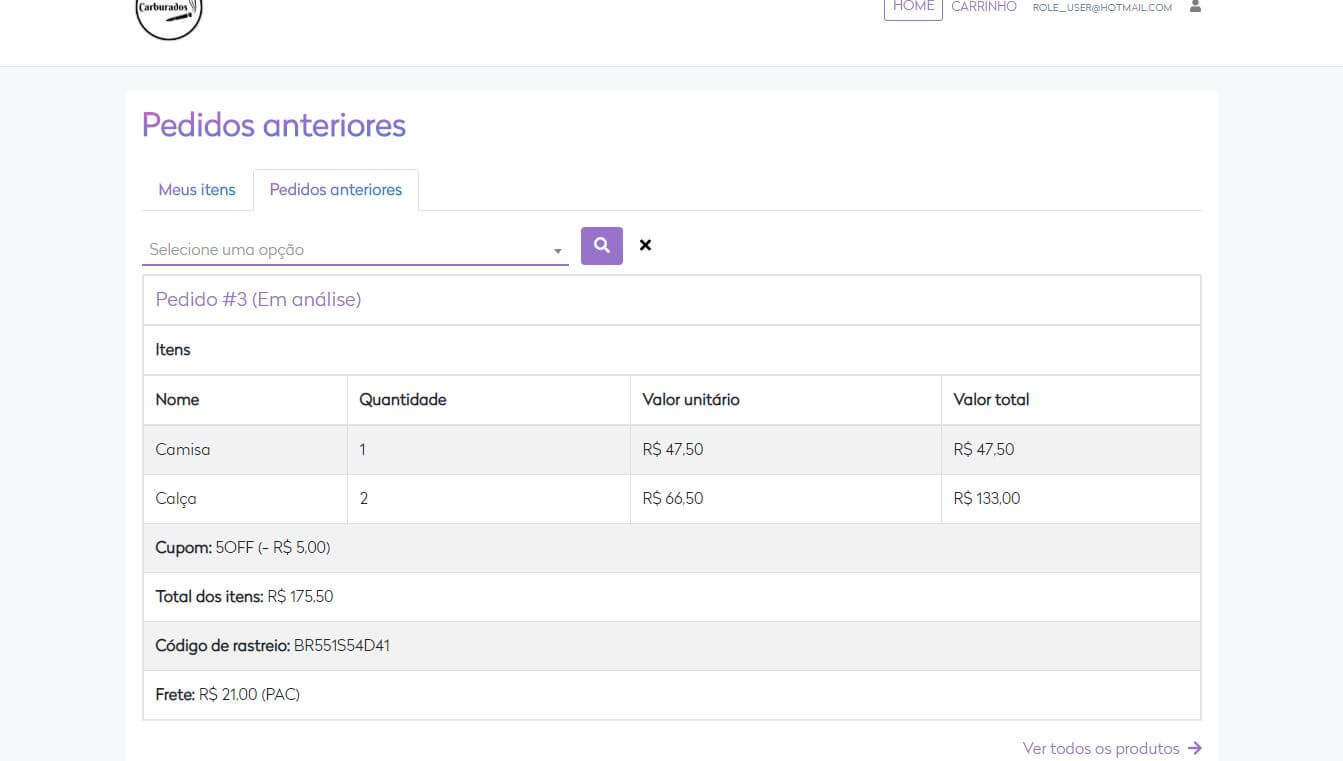Click the dropdown caret arrow in filter
This screenshot has height=761, width=1343.
[x=558, y=251]
